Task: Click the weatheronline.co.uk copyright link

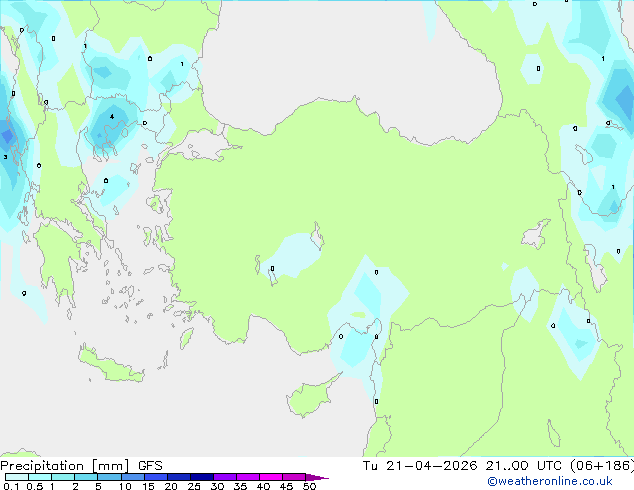Action: click(x=550, y=481)
